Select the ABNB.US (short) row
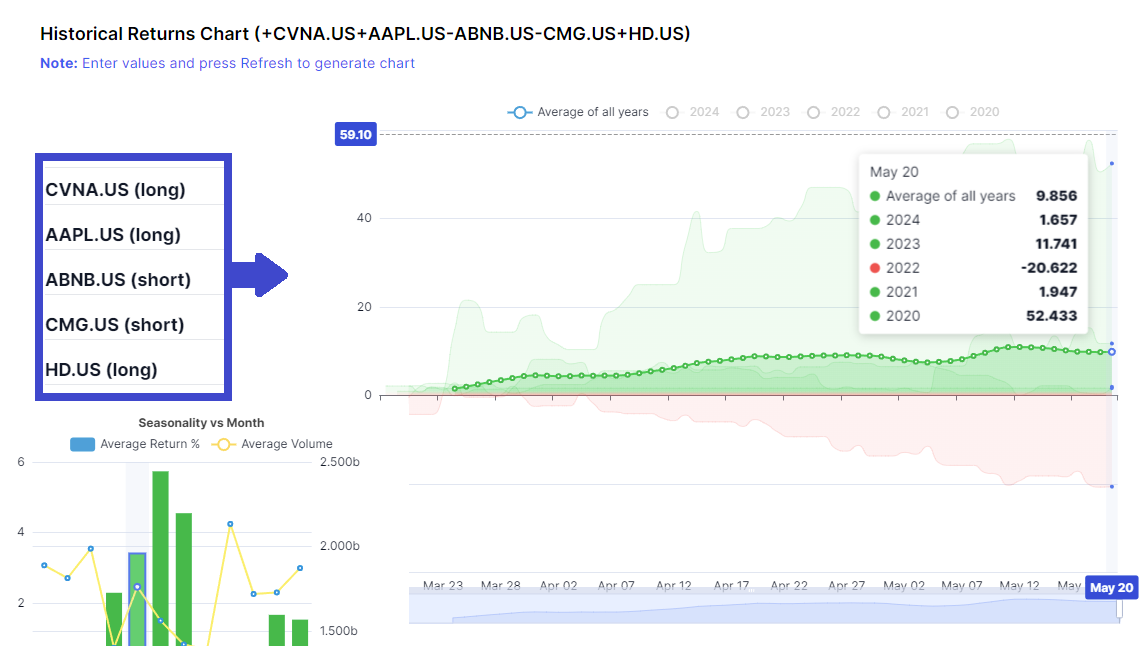1144x646 pixels. 134,280
